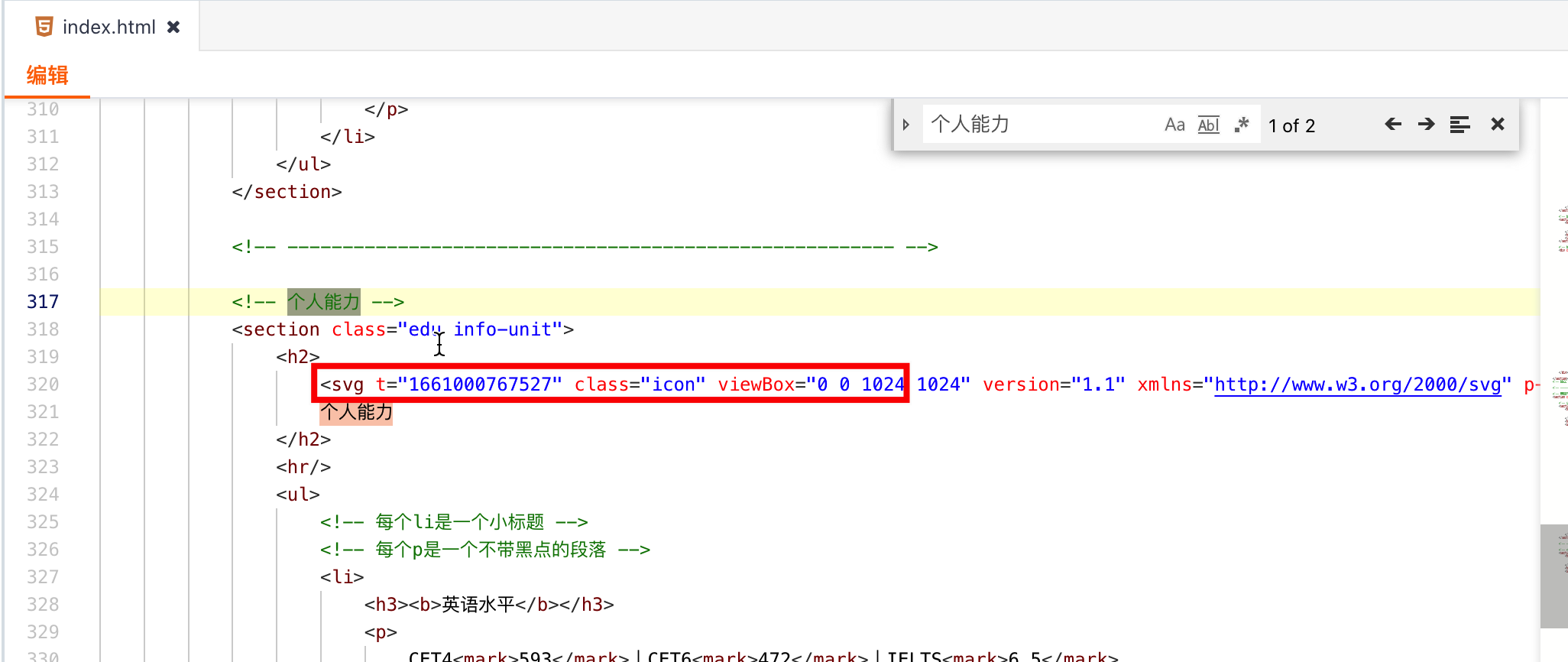
Task: Toggle Match Case (Aa) option
Action: tap(1174, 125)
